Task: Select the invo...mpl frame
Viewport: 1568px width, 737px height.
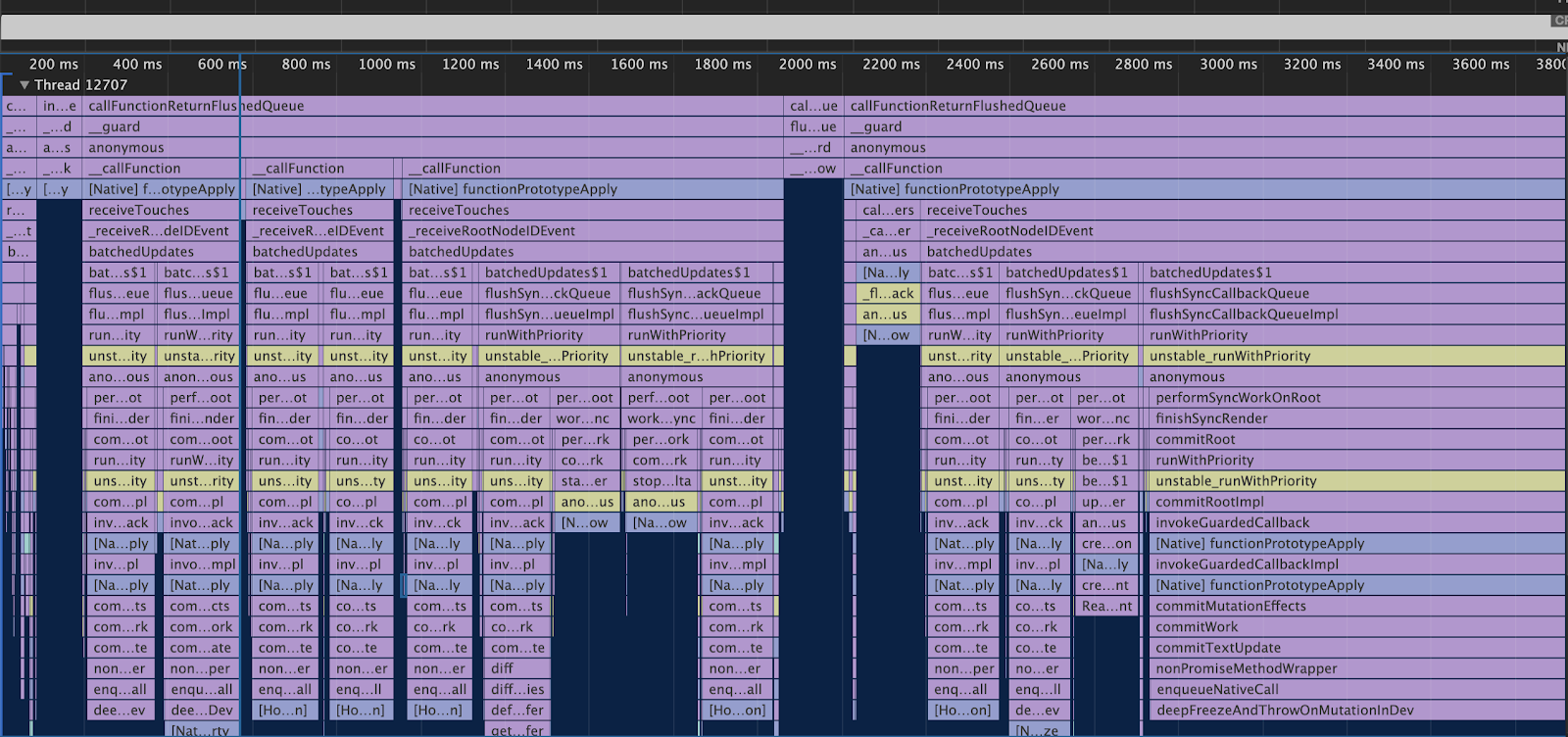Action: (x=202, y=565)
